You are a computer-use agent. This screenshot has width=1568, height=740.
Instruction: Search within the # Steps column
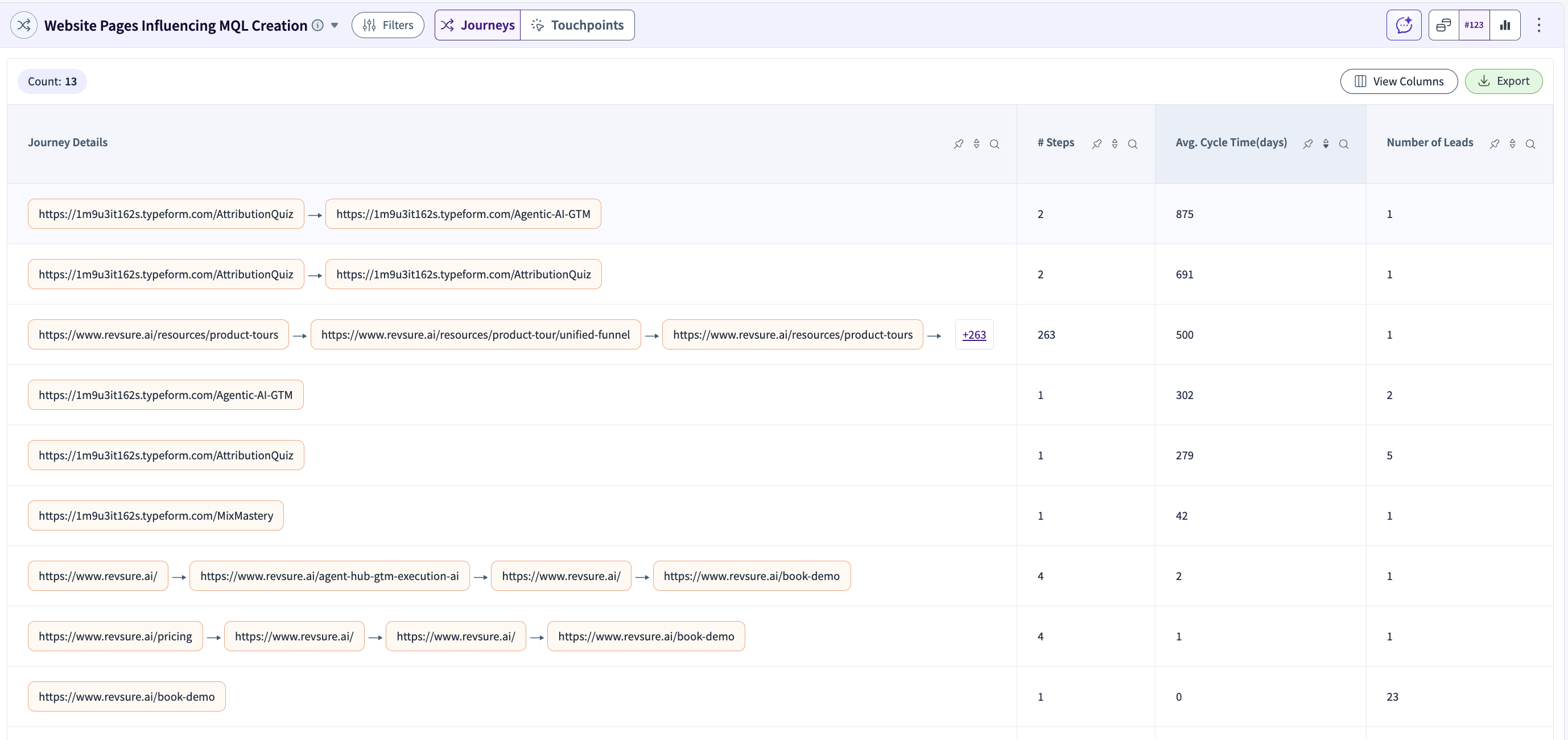tap(1132, 144)
